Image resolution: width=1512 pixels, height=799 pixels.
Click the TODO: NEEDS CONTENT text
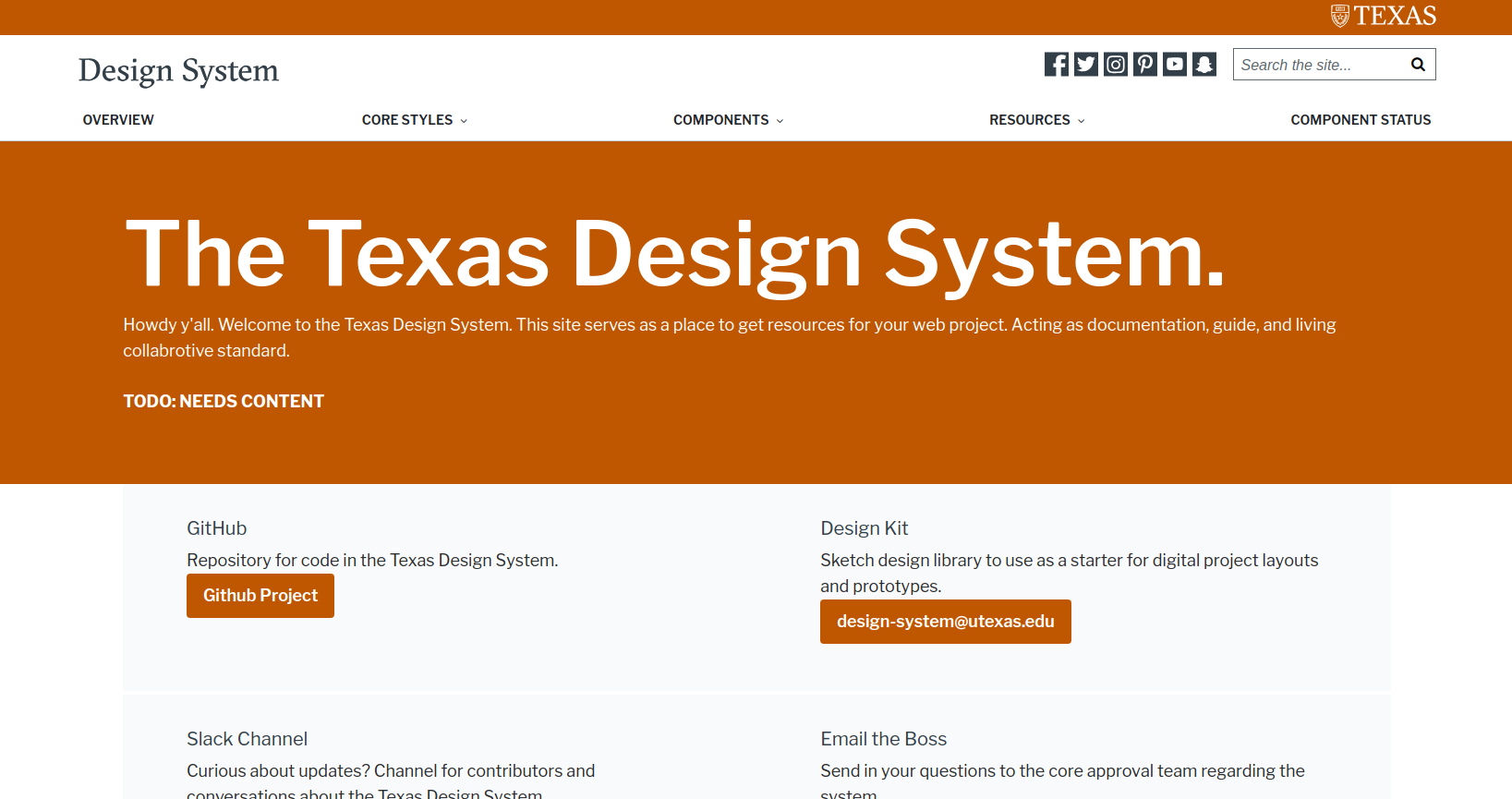[224, 401]
